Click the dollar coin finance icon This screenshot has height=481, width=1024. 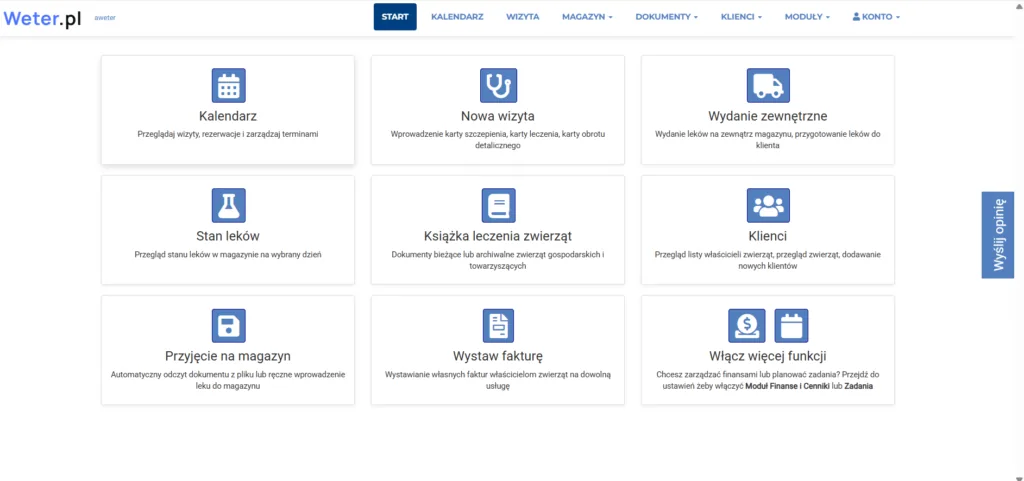(745, 326)
